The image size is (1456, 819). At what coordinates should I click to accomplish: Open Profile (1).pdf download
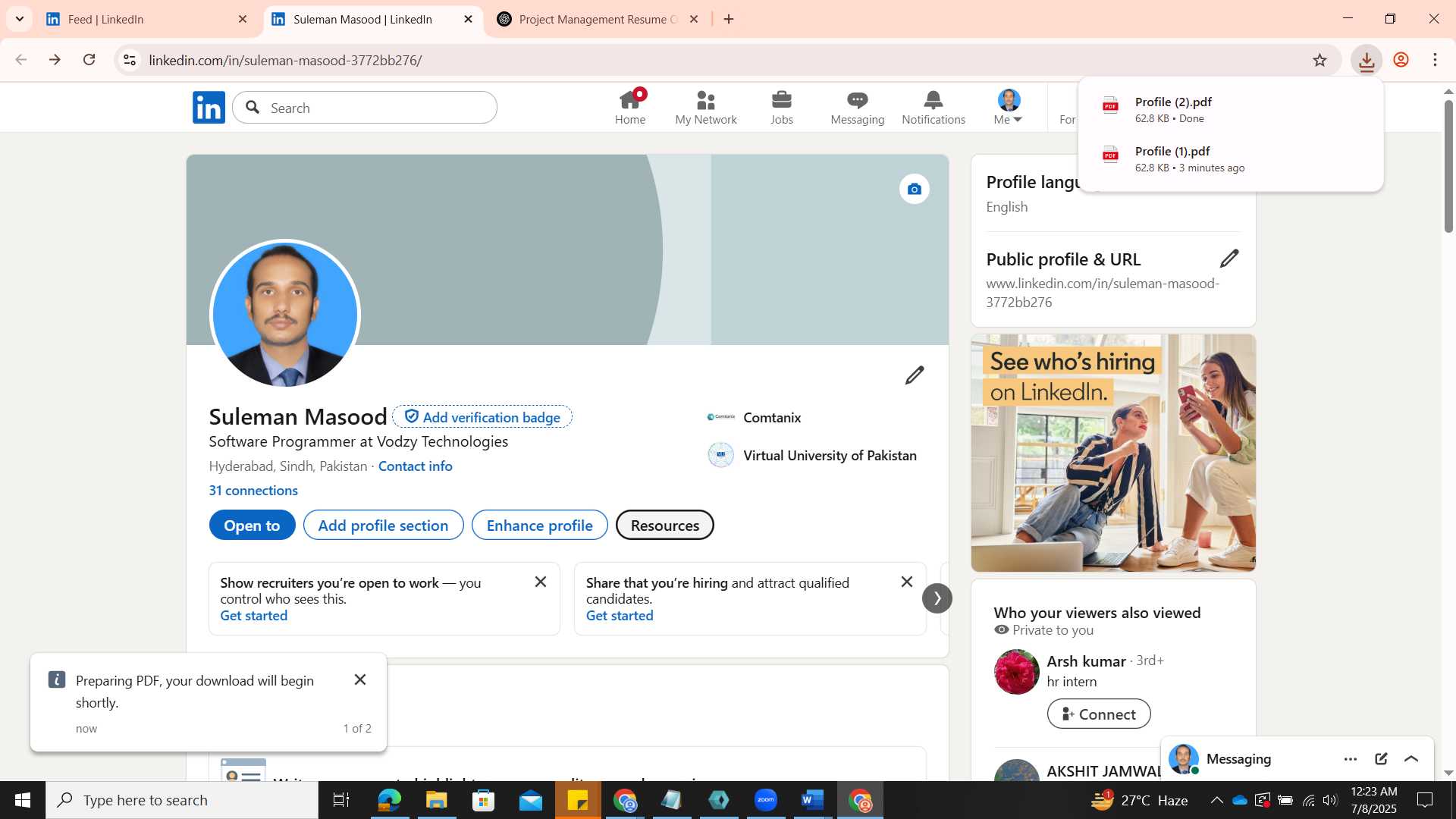1230,158
